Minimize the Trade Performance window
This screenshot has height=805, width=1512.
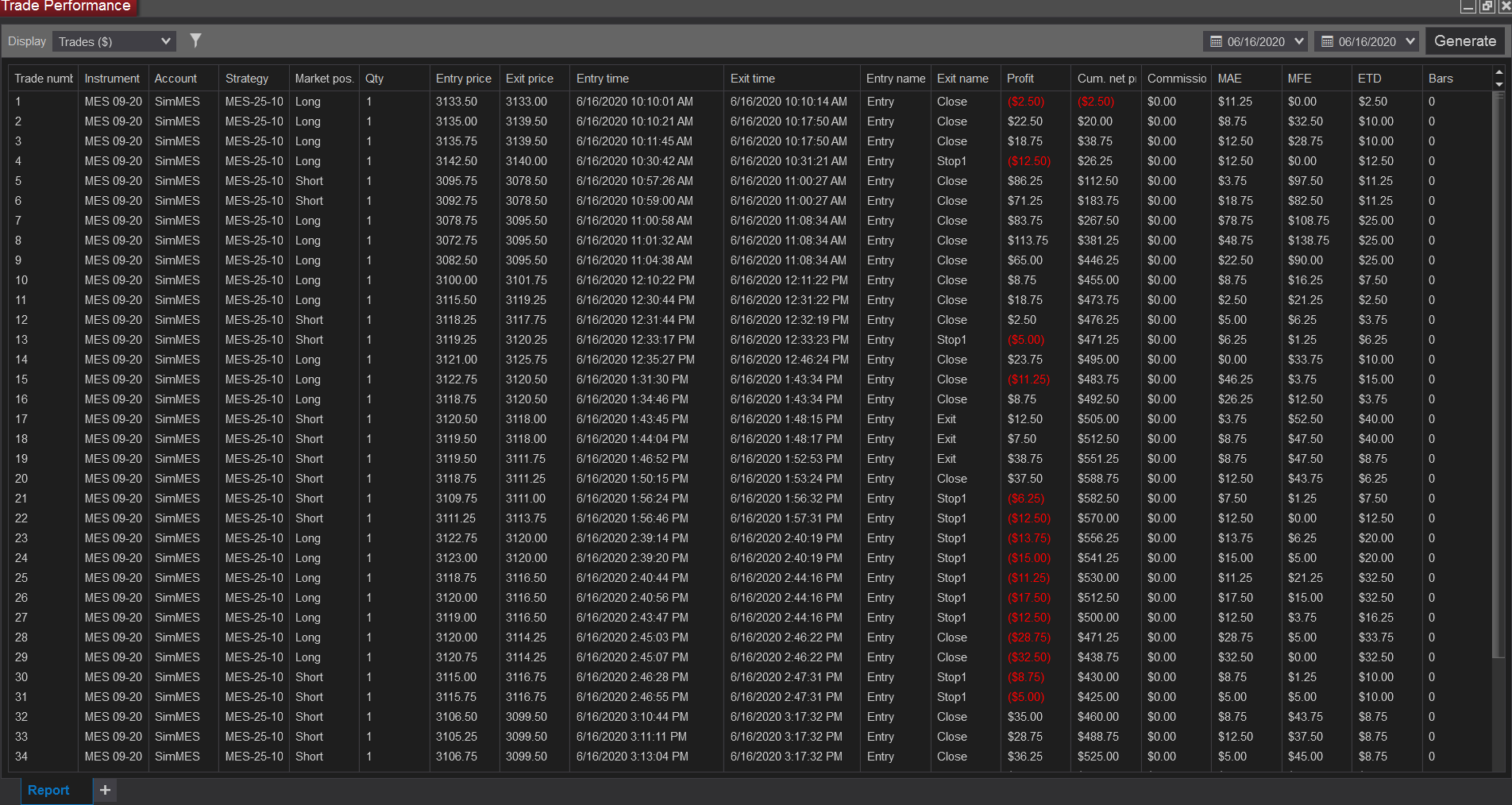click(1468, 6)
